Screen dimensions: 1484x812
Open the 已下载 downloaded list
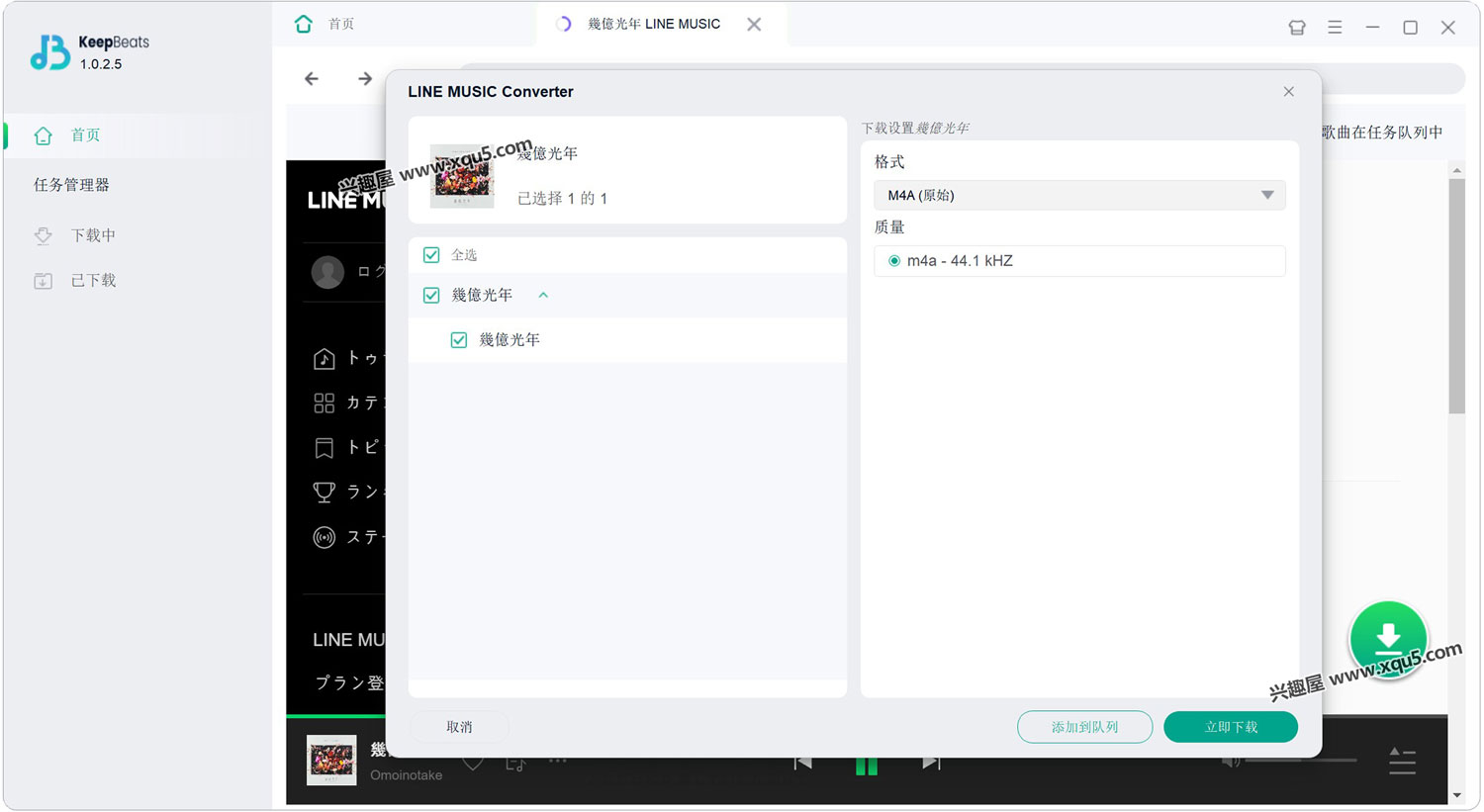coord(93,281)
